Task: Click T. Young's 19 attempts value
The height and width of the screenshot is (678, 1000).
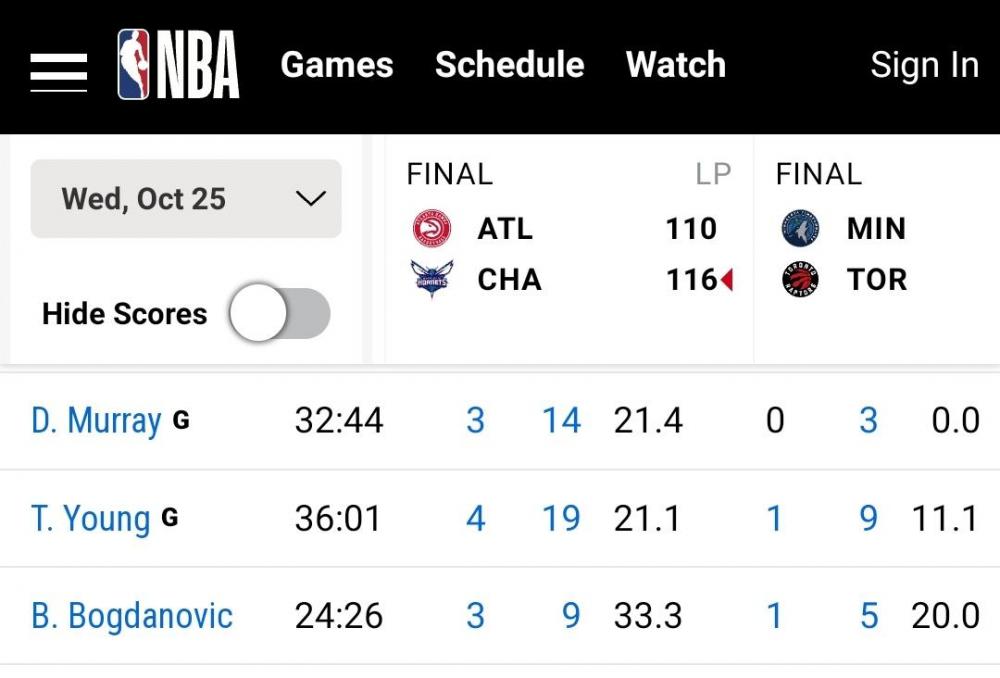Action: (561, 518)
